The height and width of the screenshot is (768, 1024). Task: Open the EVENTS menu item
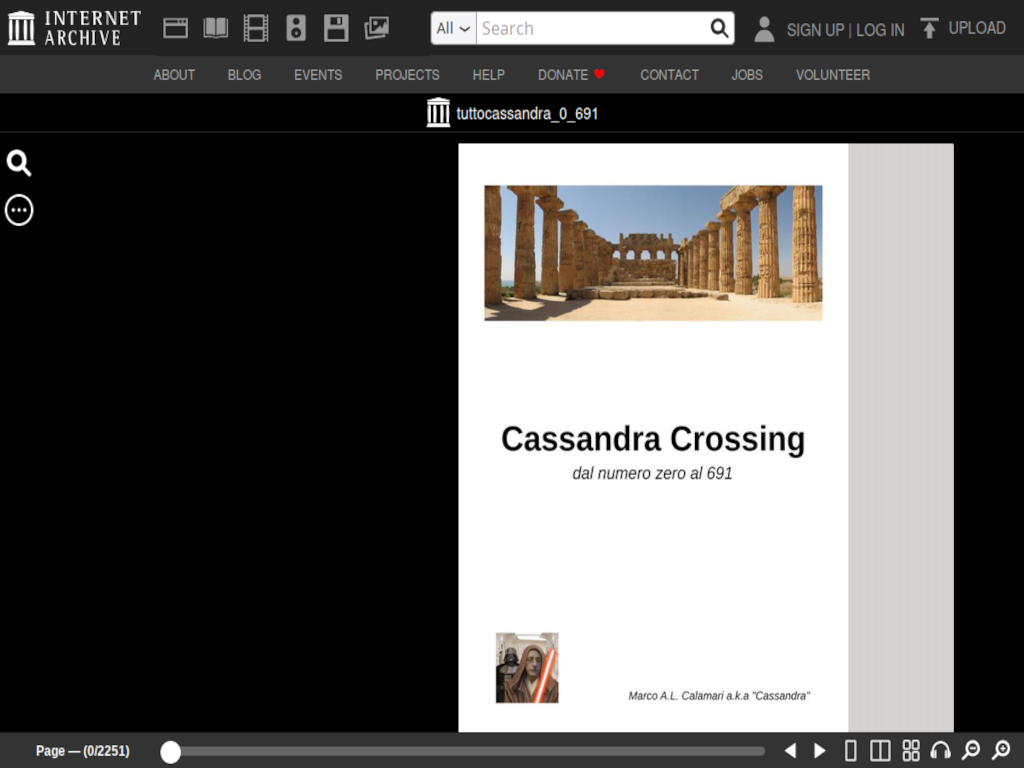(x=318, y=75)
